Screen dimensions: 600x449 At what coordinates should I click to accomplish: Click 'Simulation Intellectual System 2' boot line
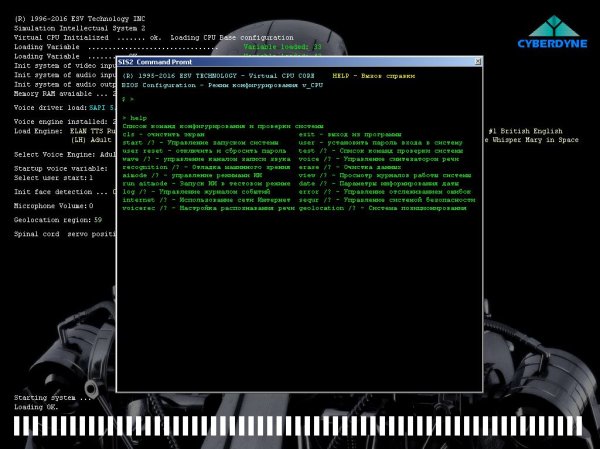(80, 28)
